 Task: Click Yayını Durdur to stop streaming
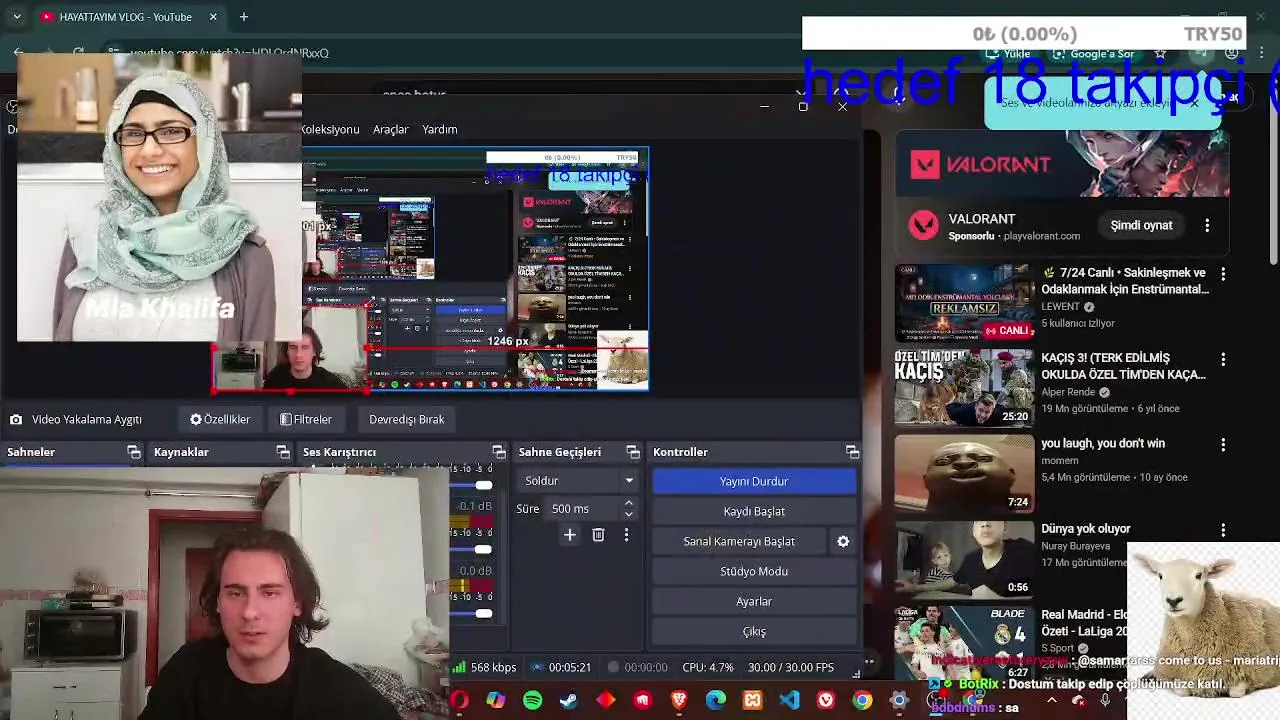(754, 481)
